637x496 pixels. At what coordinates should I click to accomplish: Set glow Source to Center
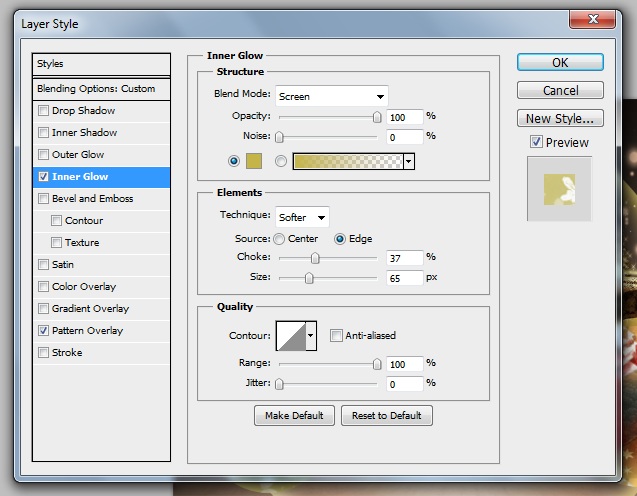tap(279, 239)
